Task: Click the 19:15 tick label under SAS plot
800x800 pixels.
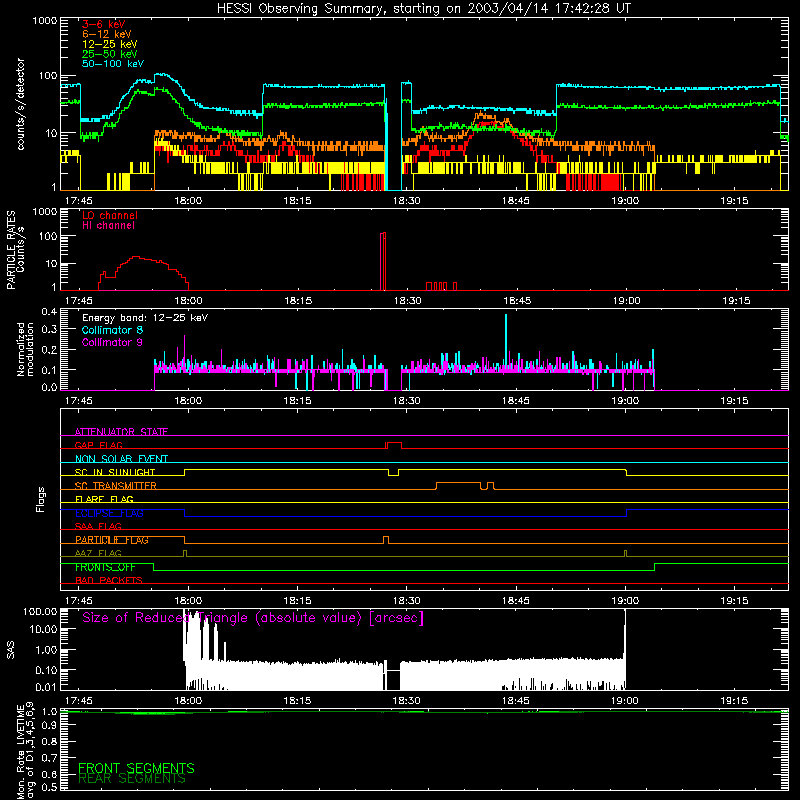Action: pos(734,701)
